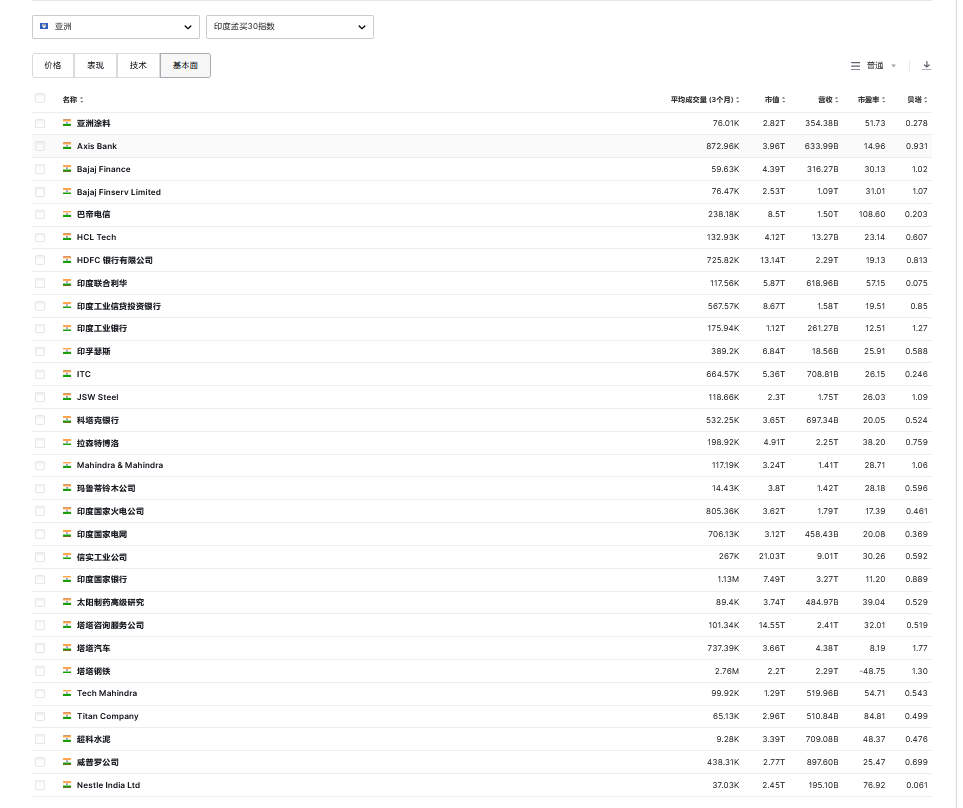
Task: Sort by 名称 column using sort arrows
Action: click(82, 99)
